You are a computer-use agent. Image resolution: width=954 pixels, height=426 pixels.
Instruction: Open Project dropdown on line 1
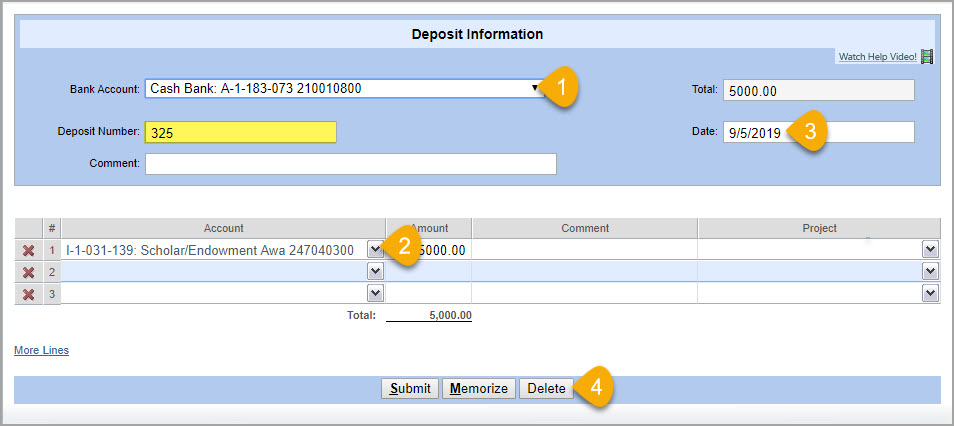(x=930, y=250)
